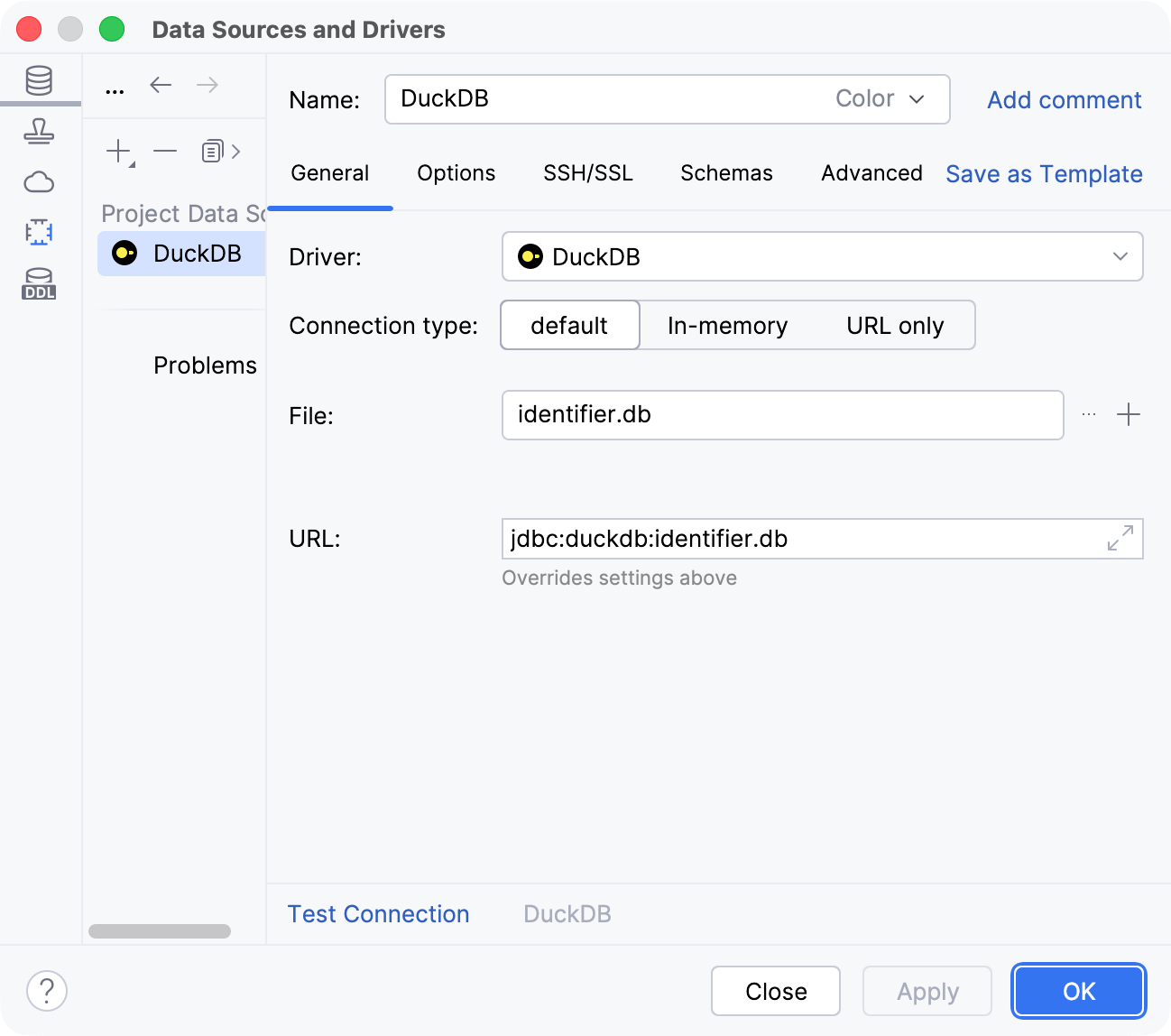Click the File input field

783,415
